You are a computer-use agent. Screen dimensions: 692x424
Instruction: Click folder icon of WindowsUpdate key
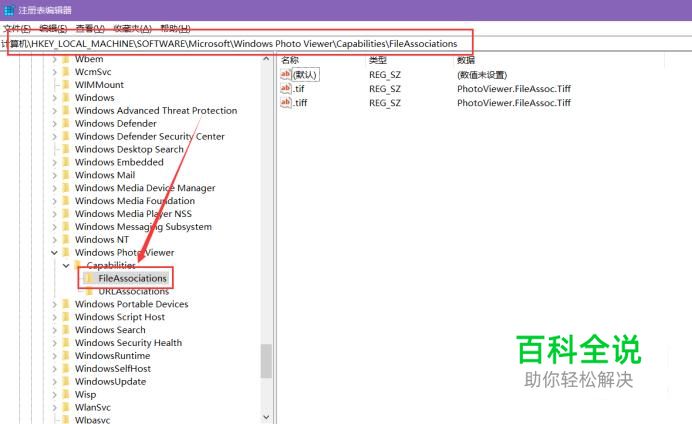point(66,382)
